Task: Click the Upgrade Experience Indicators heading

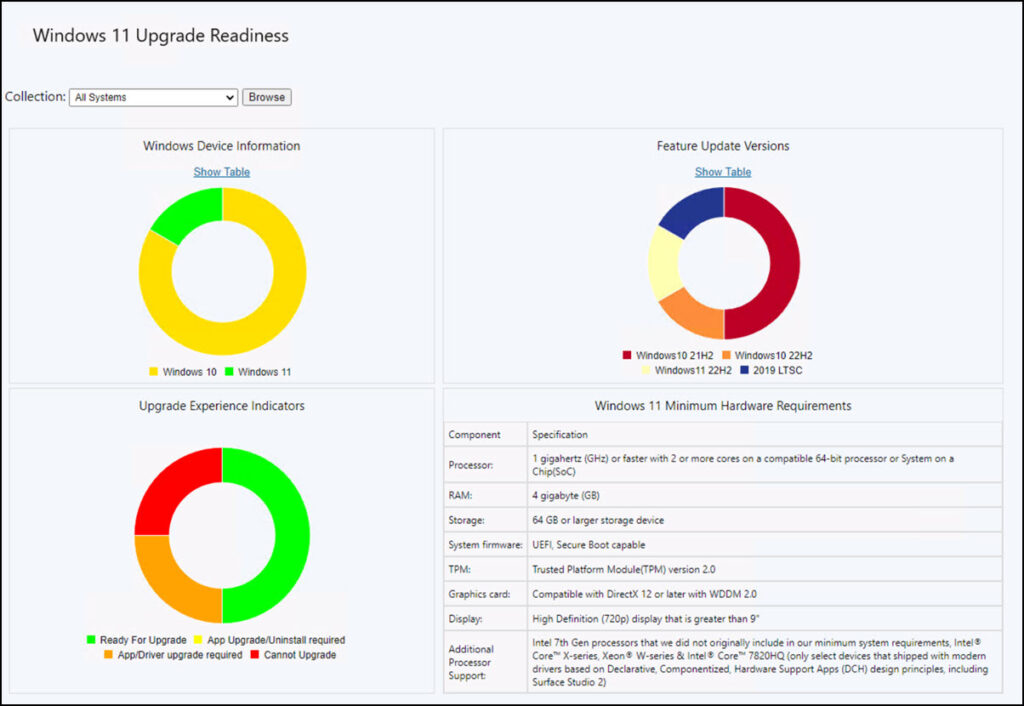Action: 221,406
